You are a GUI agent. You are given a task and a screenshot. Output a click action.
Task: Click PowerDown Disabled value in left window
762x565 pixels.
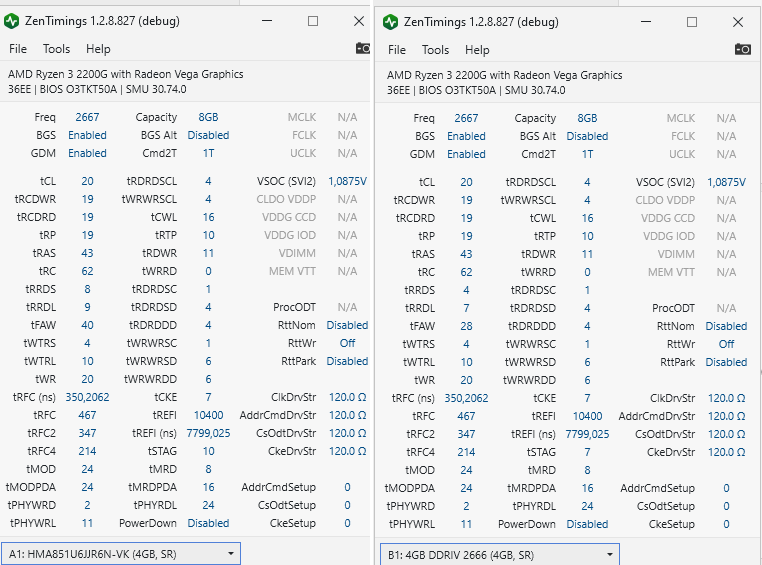tap(208, 523)
